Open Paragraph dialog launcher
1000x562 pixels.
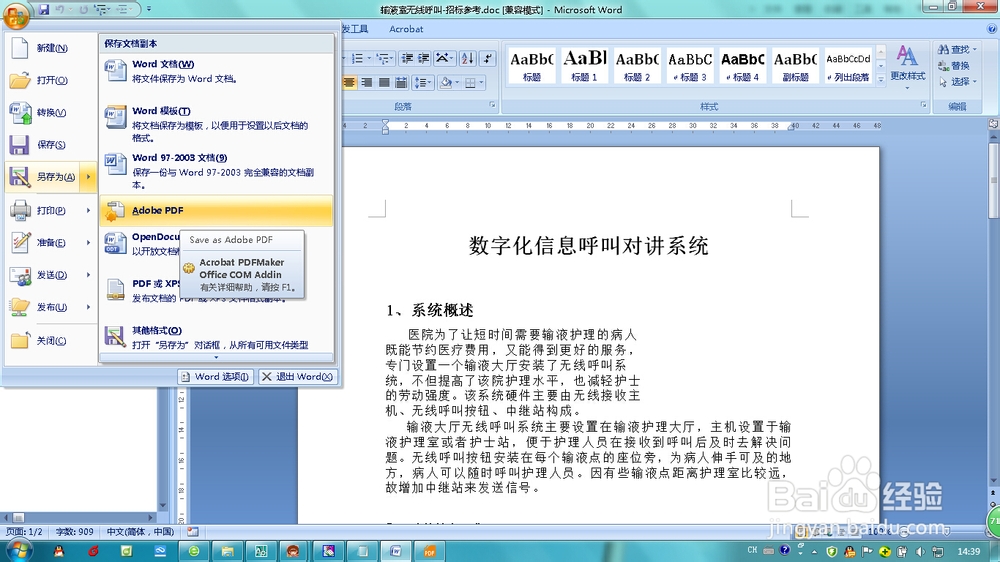[492, 105]
